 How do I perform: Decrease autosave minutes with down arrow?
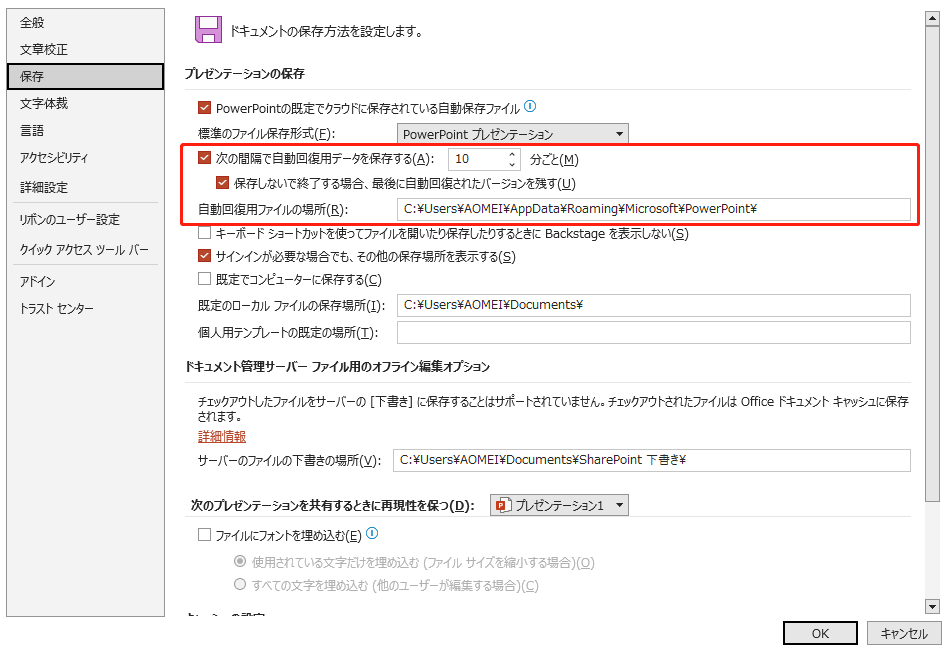(x=512, y=164)
